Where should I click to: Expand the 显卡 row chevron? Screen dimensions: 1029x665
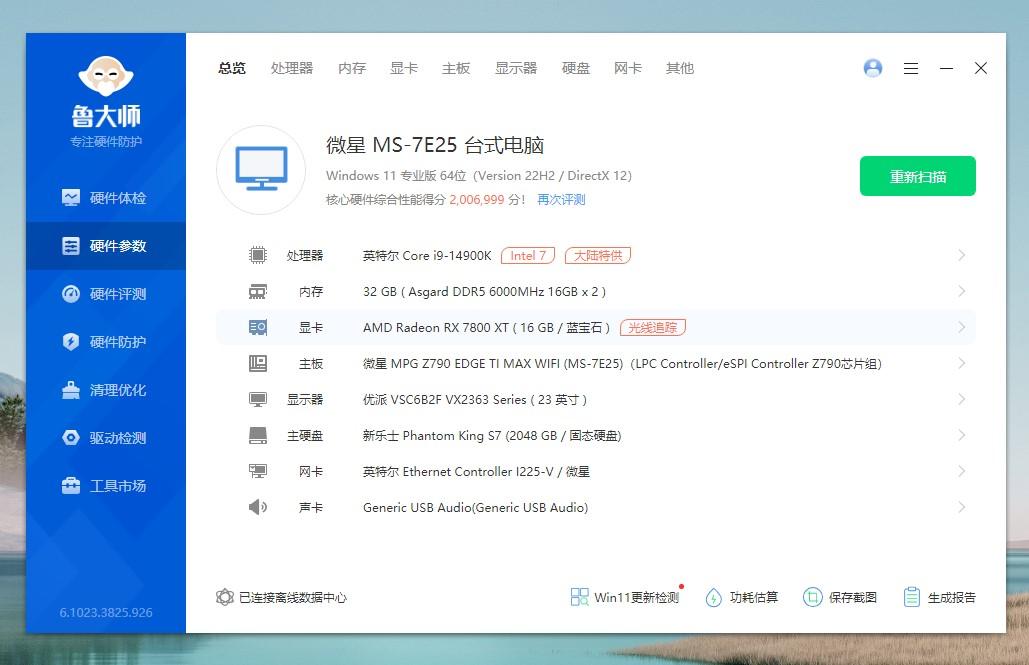click(x=961, y=328)
